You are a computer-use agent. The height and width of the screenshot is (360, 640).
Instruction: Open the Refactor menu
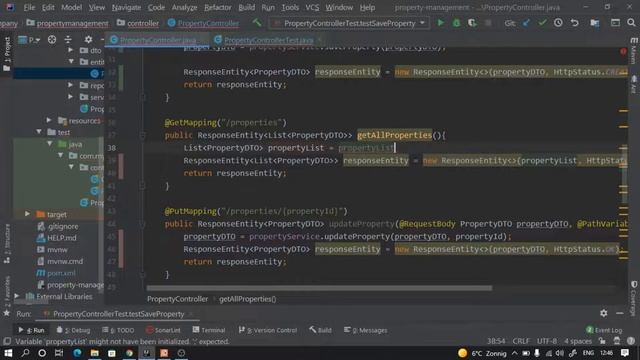pyautogui.click(x=218, y=7)
